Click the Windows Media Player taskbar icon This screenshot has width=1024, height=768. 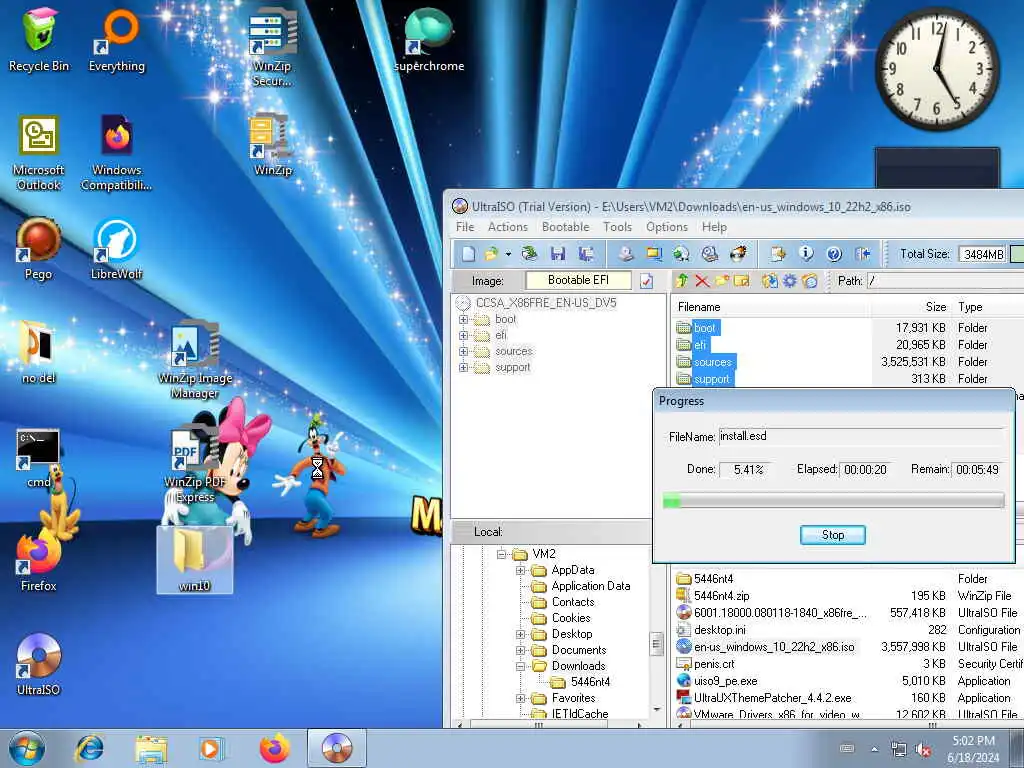tap(210, 748)
